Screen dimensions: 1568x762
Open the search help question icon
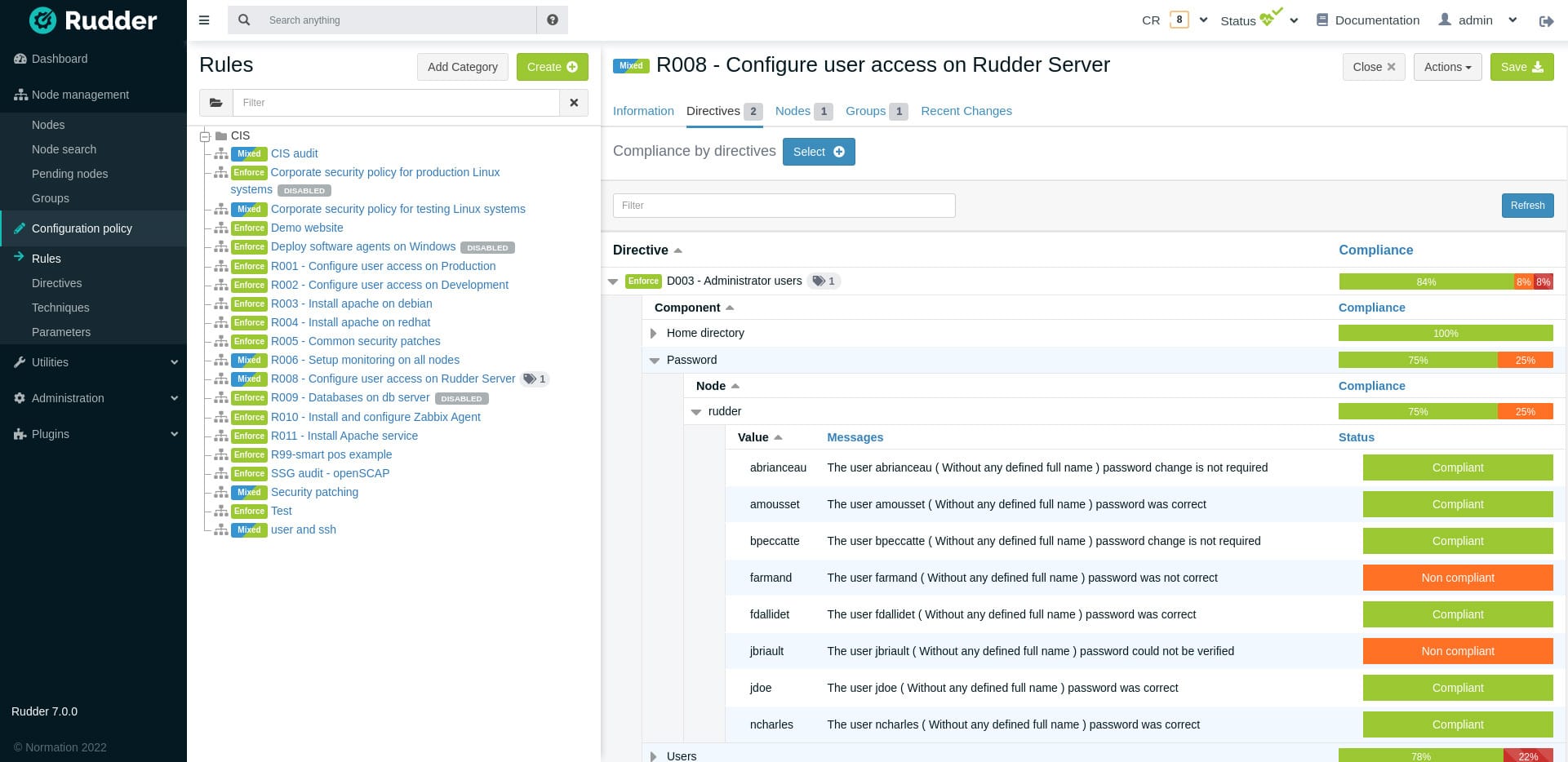[553, 20]
